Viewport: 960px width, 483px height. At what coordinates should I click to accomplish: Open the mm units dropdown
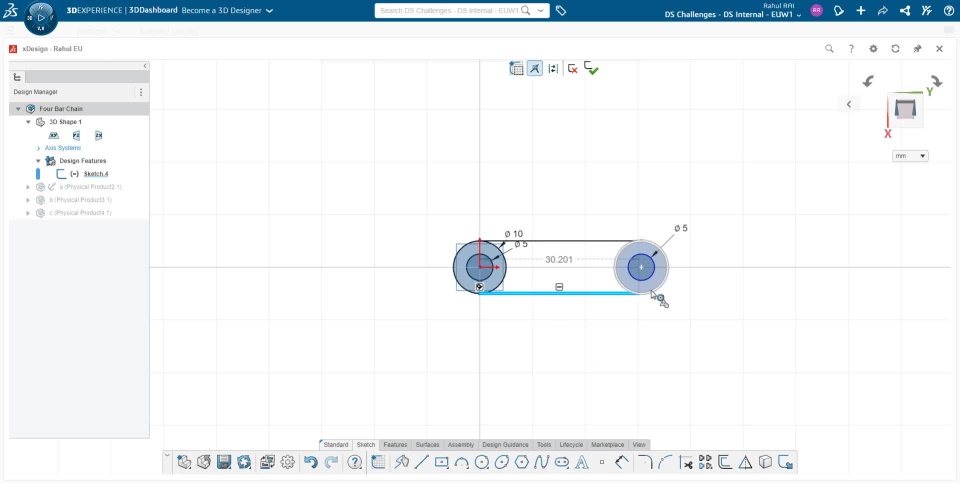point(910,156)
